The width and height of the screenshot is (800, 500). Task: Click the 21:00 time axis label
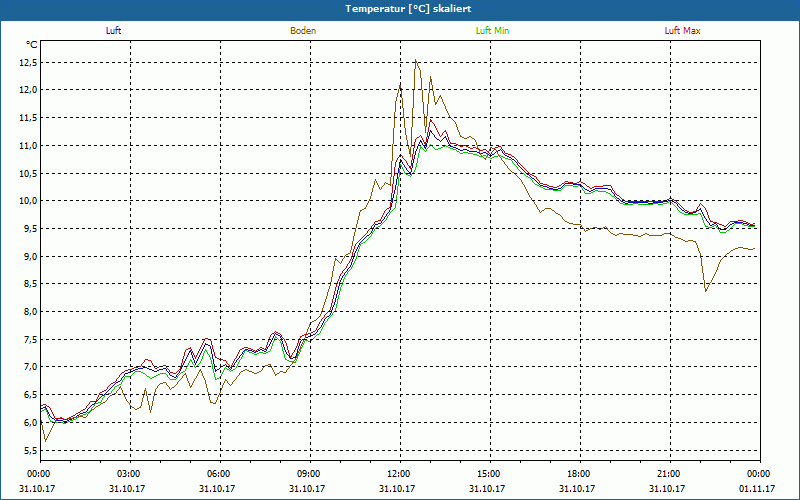coord(670,474)
